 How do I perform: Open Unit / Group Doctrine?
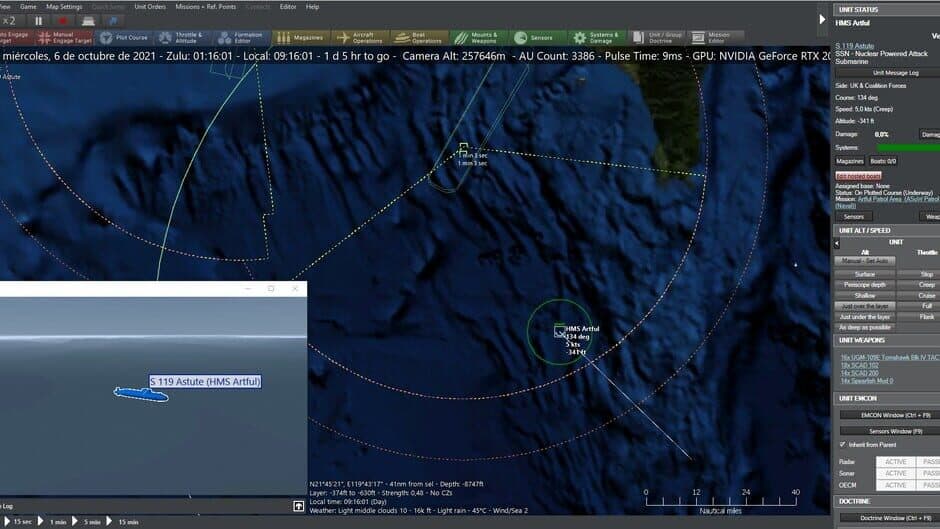click(656, 38)
